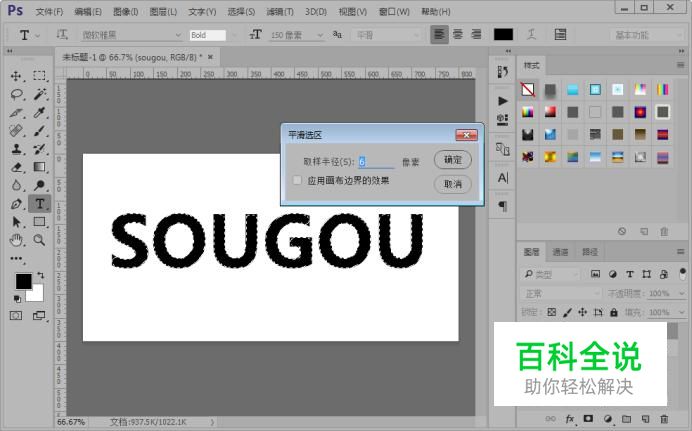Select the Pen tool

point(16,203)
